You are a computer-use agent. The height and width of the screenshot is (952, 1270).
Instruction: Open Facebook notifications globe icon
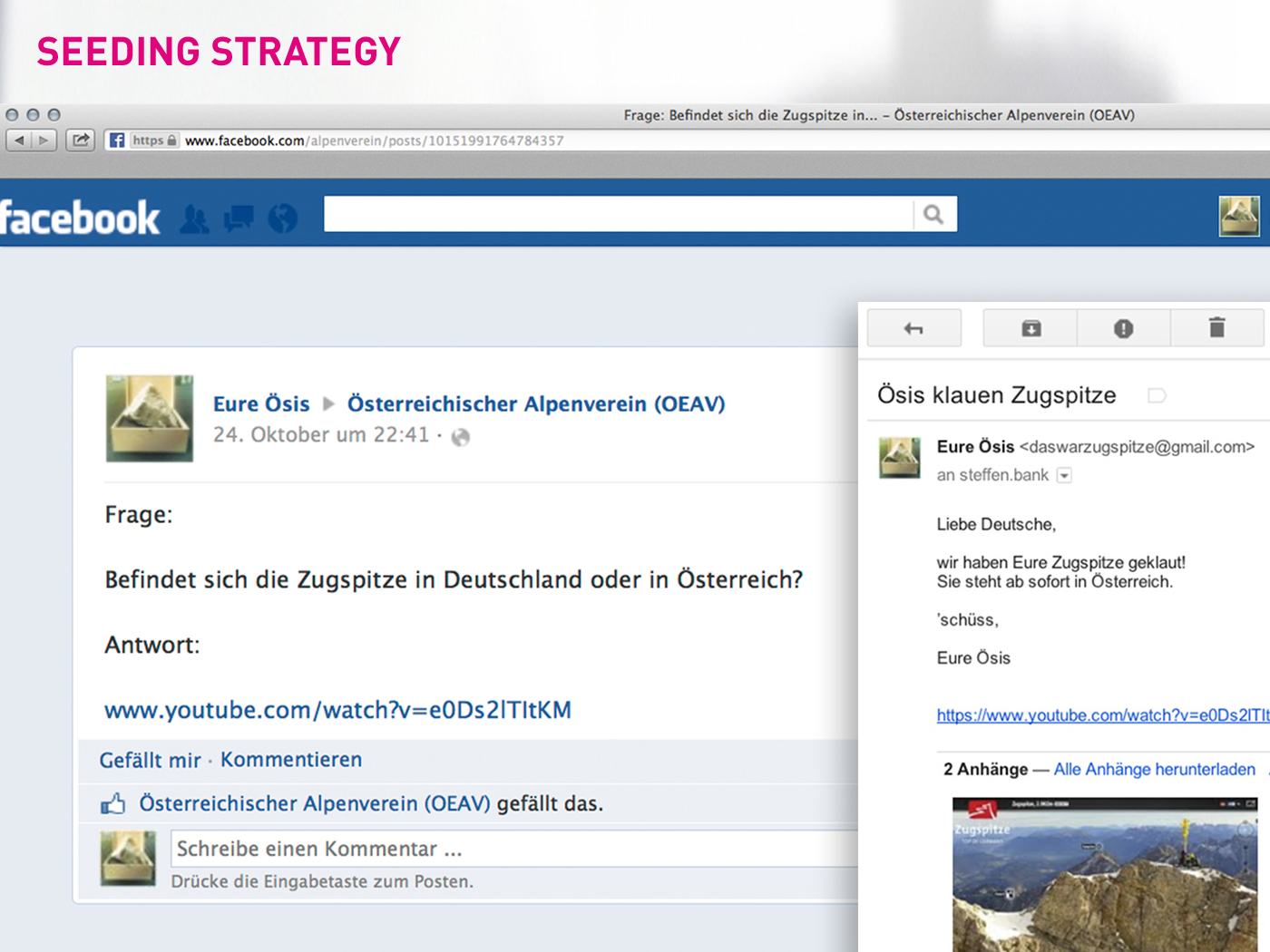pyautogui.click(x=283, y=219)
